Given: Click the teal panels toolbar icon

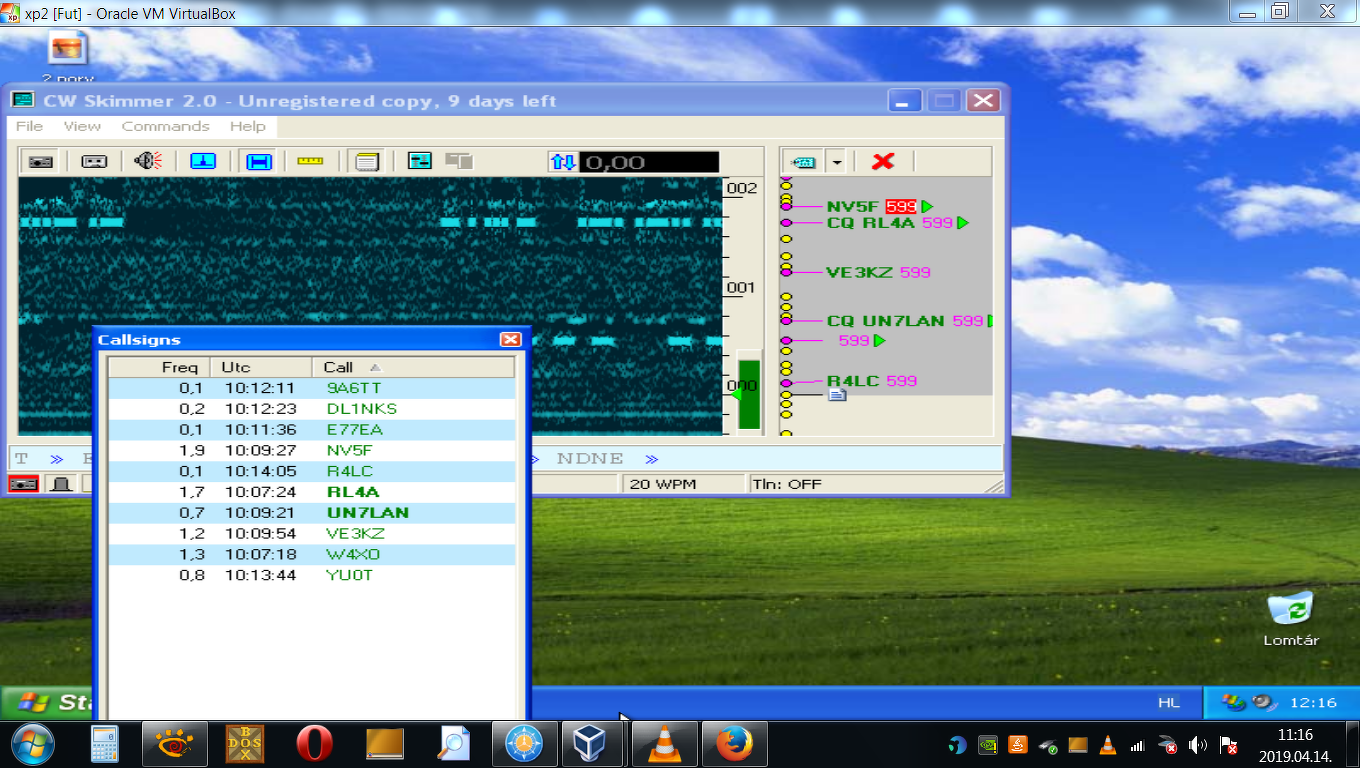Looking at the screenshot, I should [x=420, y=161].
